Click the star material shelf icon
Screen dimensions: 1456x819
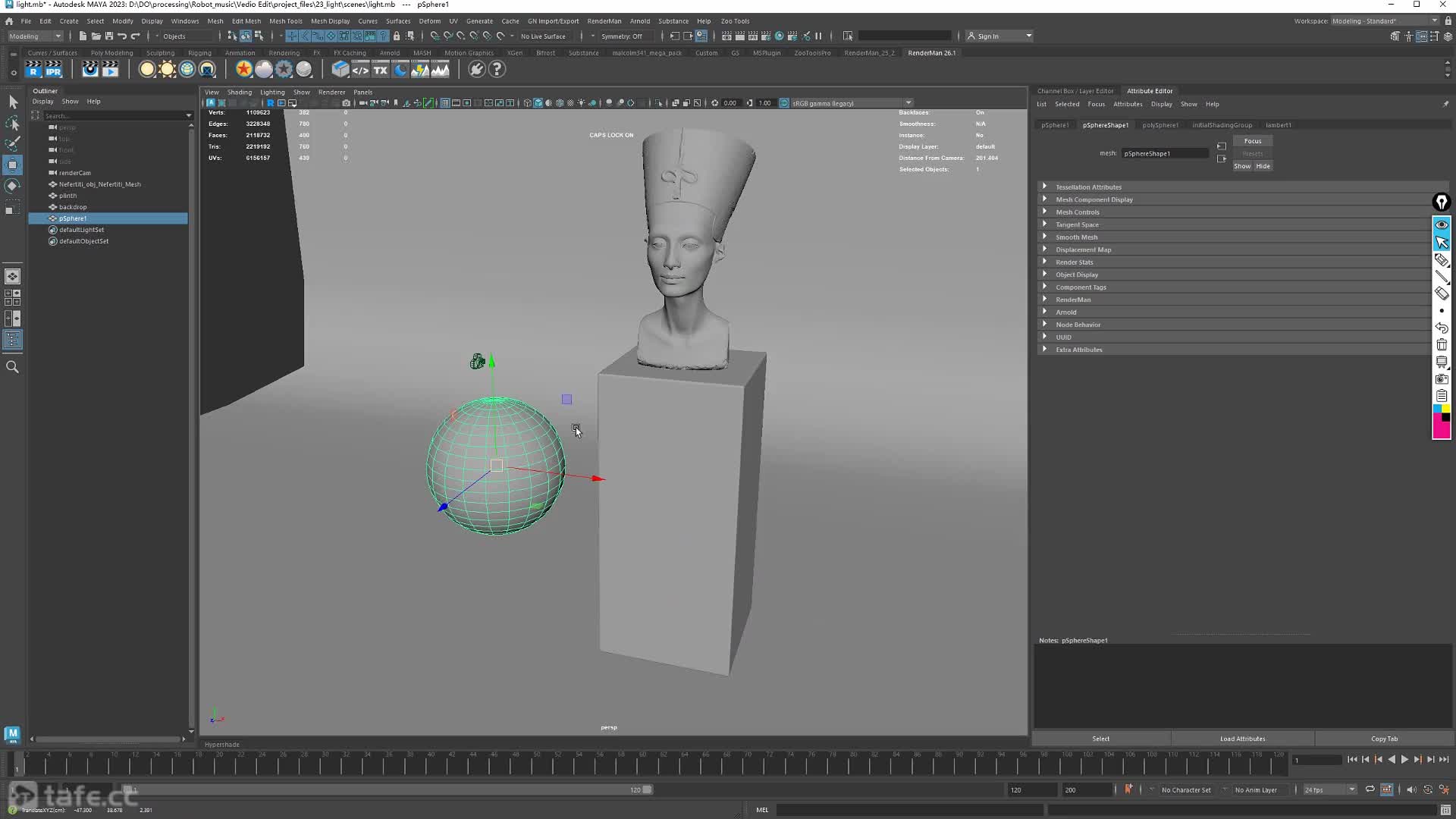tap(243, 70)
